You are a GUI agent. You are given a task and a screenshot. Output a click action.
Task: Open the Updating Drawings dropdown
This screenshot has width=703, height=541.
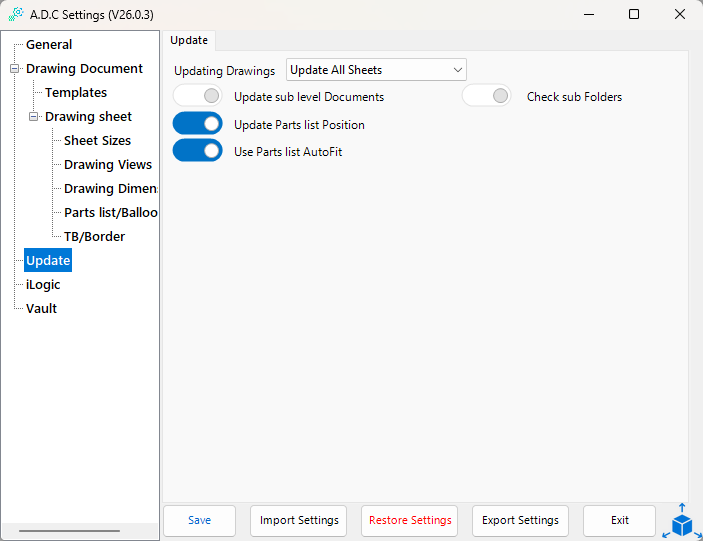click(x=376, y=70)
